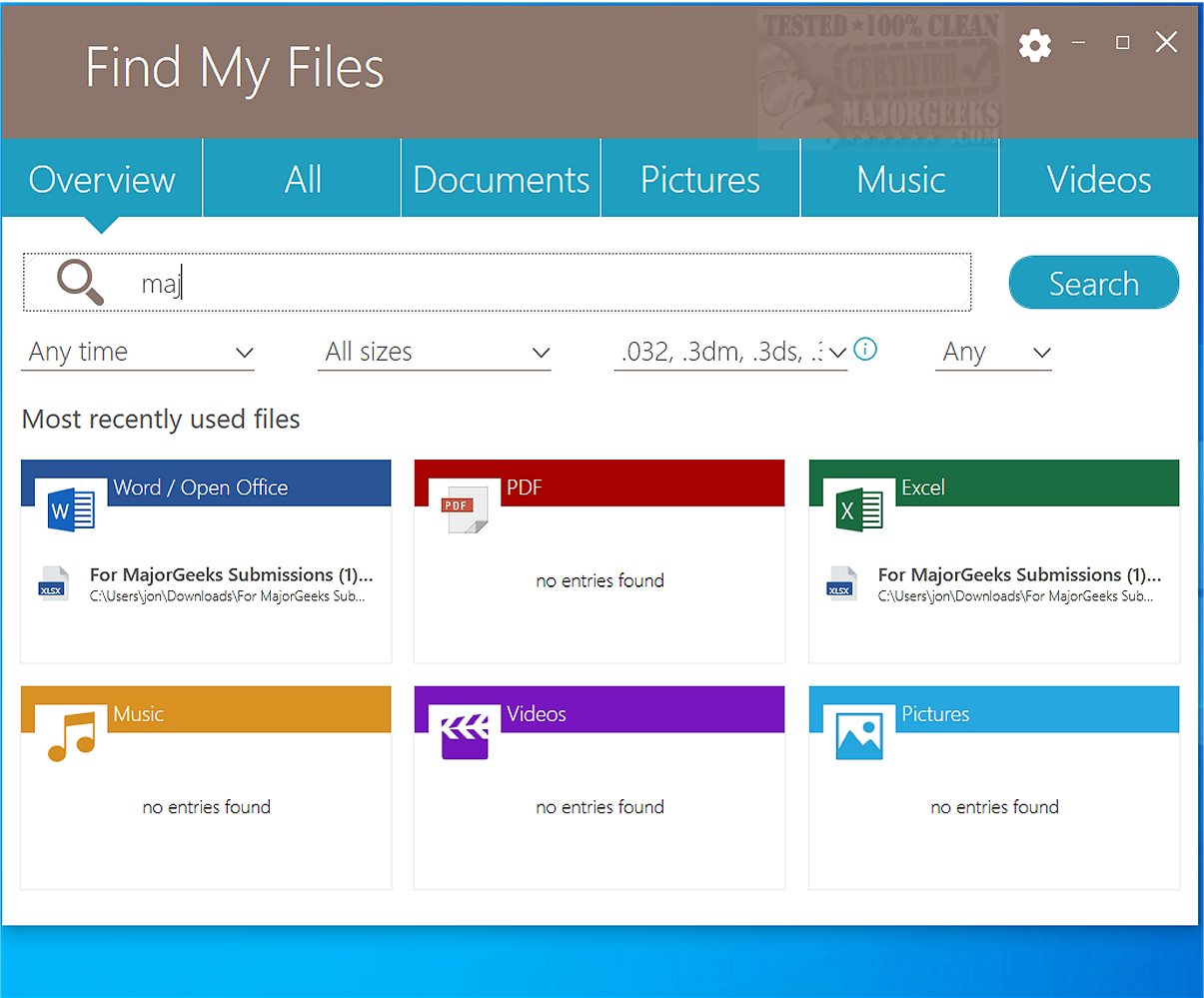Expand the file extensions dropdown
This screenshot has width=1204, height=998.
(x=729, y=353)
